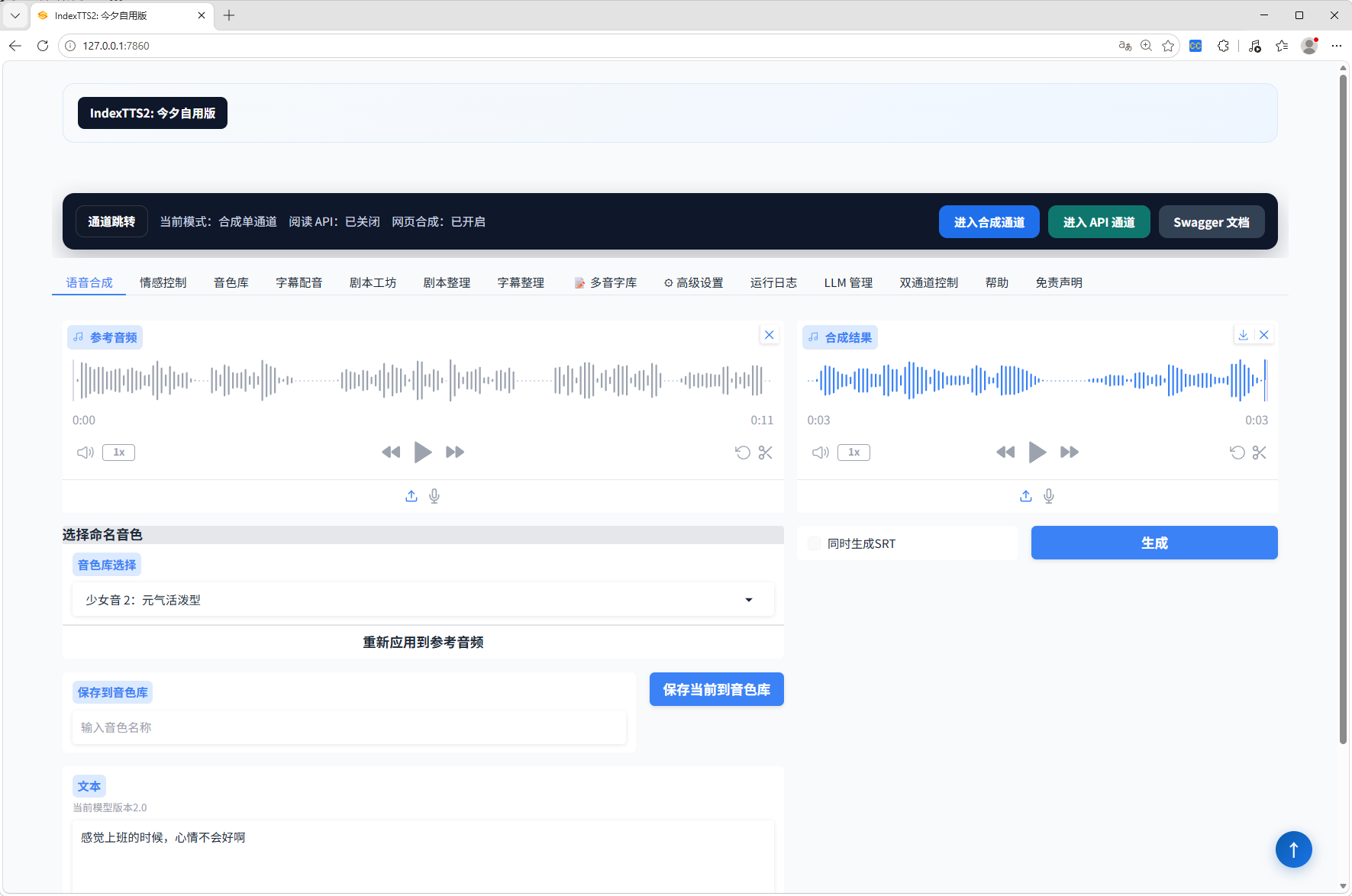Download the synthesized result audio
The image size is (1352, 896).
point(1244,335)
